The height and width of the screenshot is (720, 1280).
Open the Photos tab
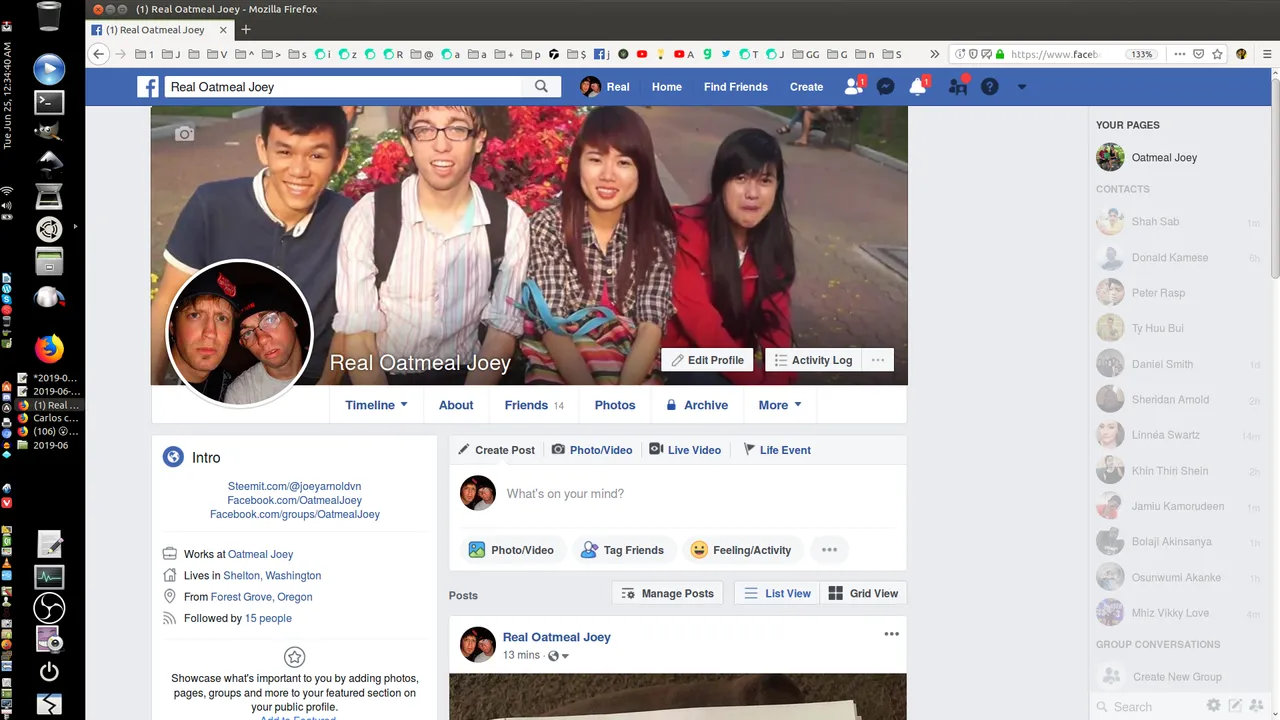tap(615, 405)
